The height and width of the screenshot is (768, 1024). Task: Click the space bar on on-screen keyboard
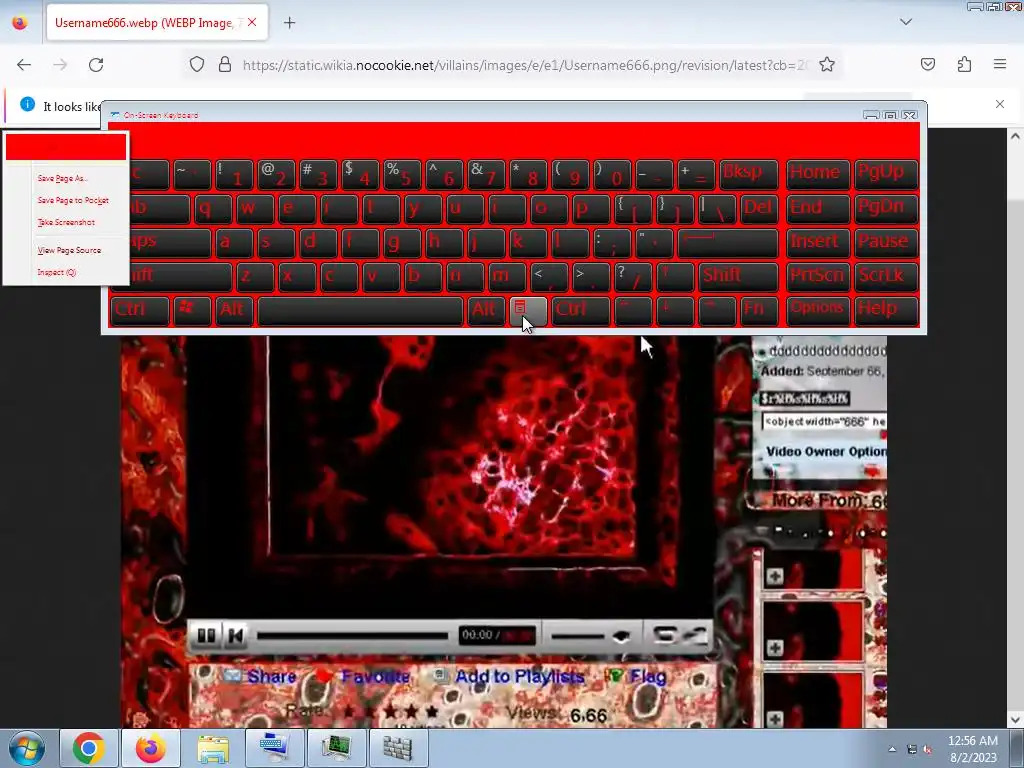tap(360, 311)
